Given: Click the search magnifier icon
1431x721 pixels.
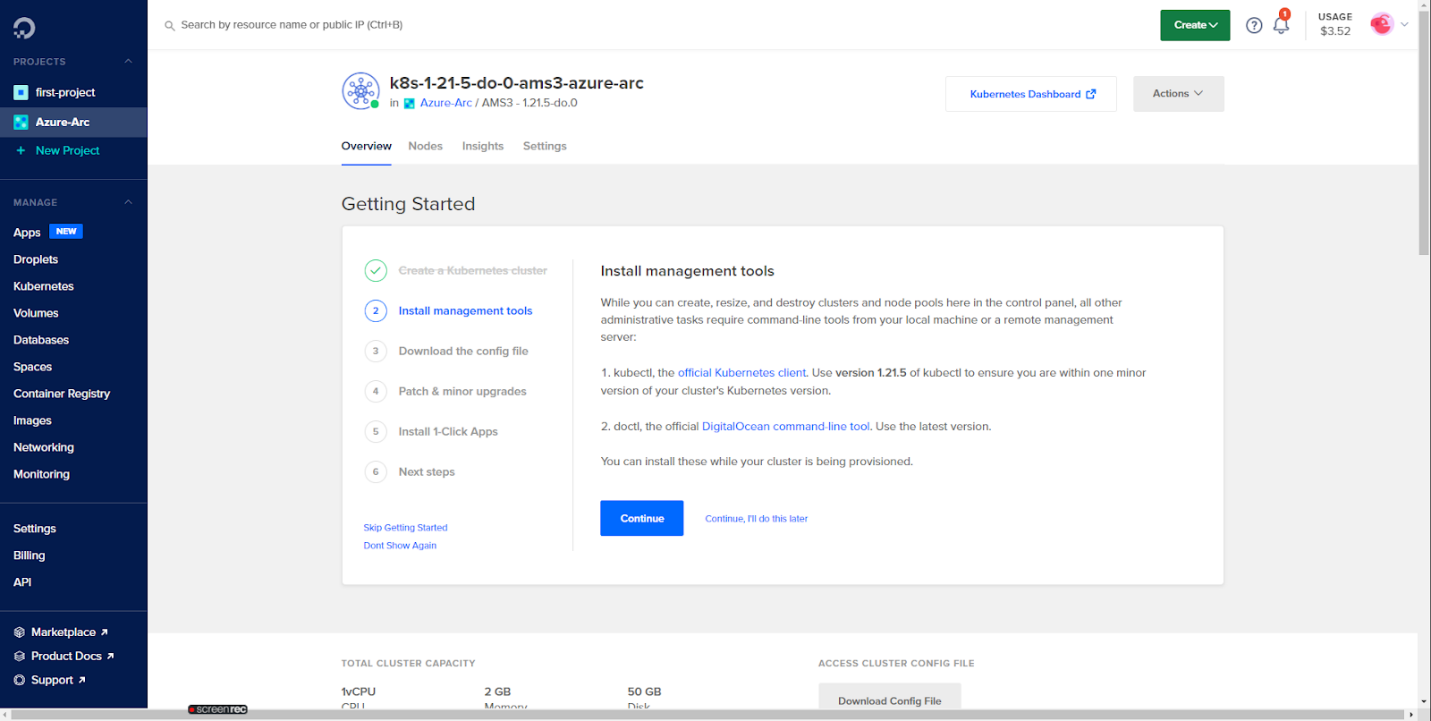Looking at the screenshot, I should point(170,25).
